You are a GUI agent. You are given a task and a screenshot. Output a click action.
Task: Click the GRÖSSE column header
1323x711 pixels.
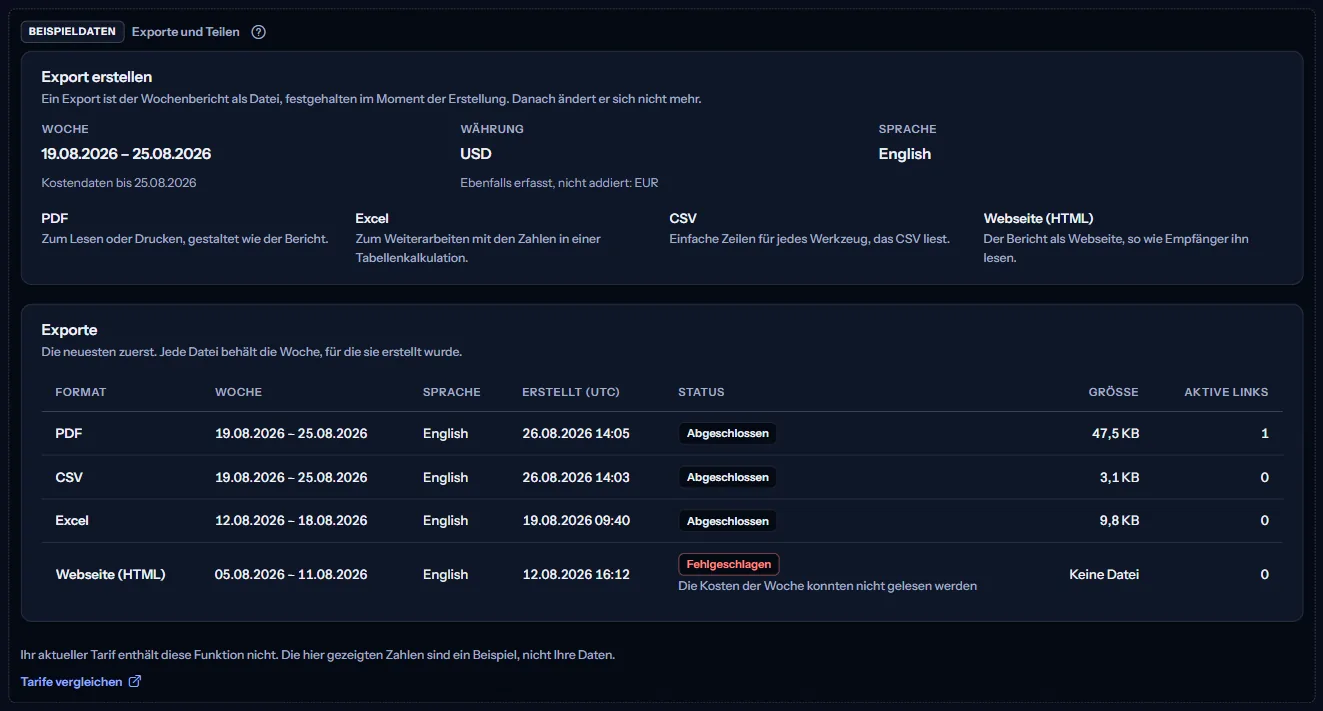[x=1114, y=392]
